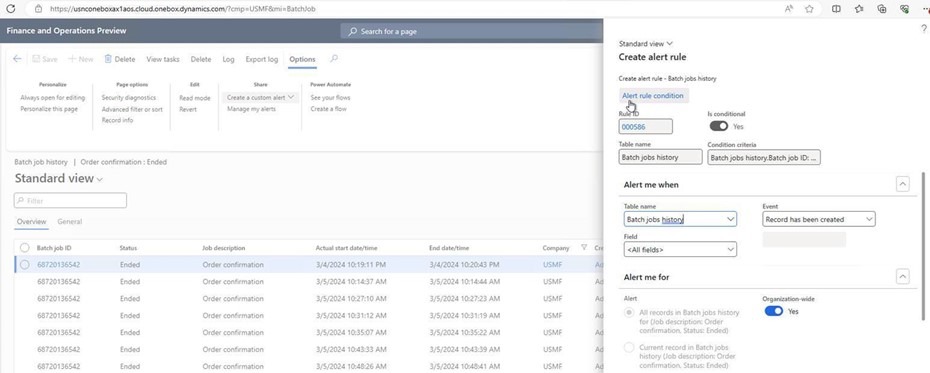This screenshot has width=930, height=373.
Task: Refresh the browser page
Action: click(11, 9)
